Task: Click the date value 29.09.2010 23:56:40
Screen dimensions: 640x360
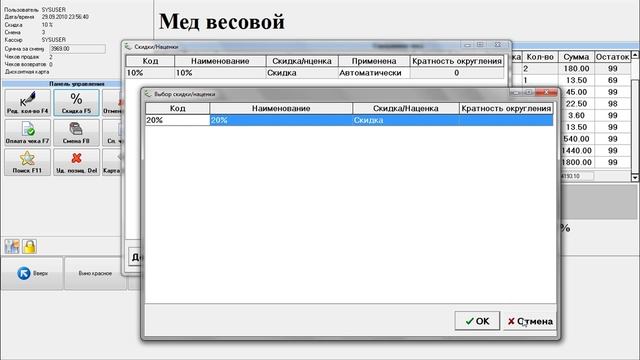Action: click(65, 17)
